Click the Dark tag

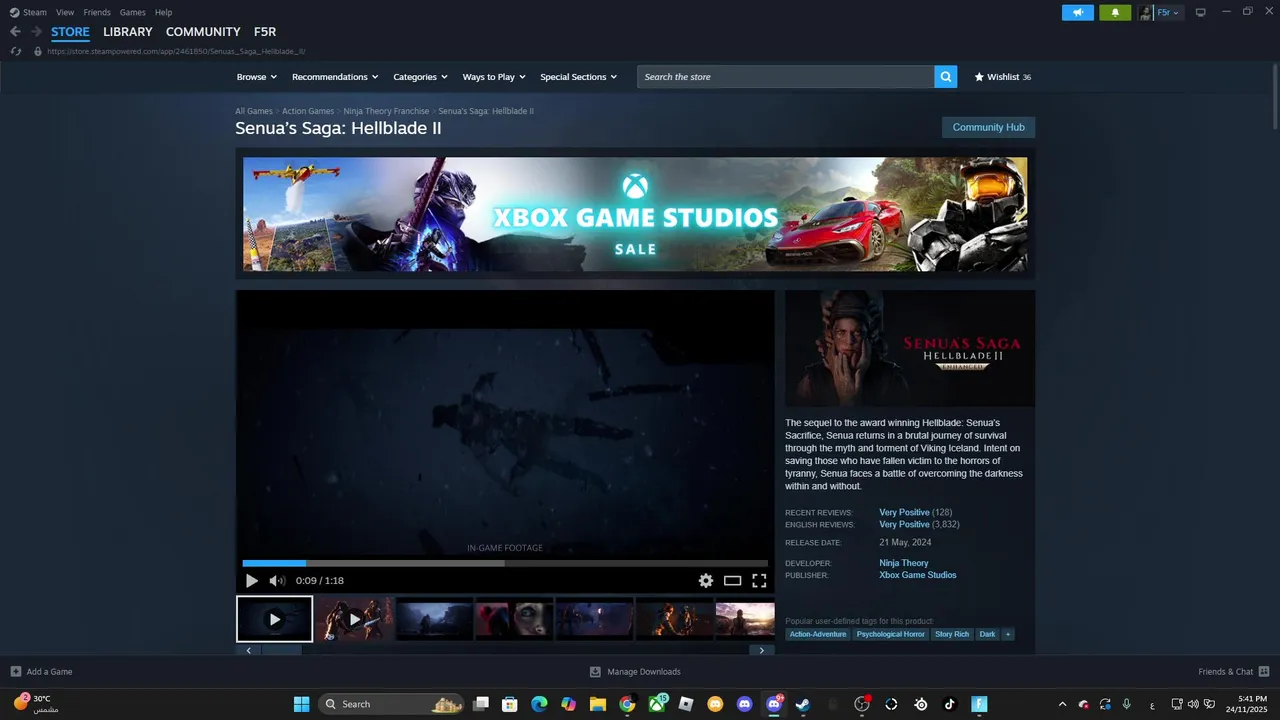pos(987,634)
